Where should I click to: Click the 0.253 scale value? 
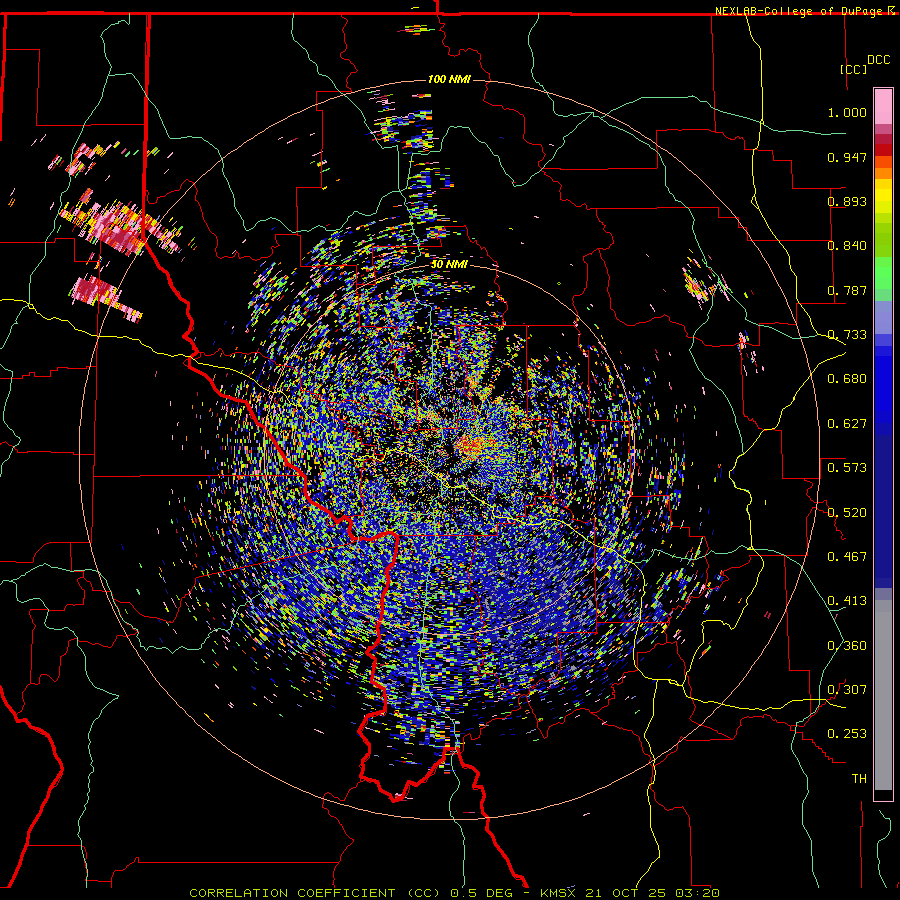tap(847, 734)
